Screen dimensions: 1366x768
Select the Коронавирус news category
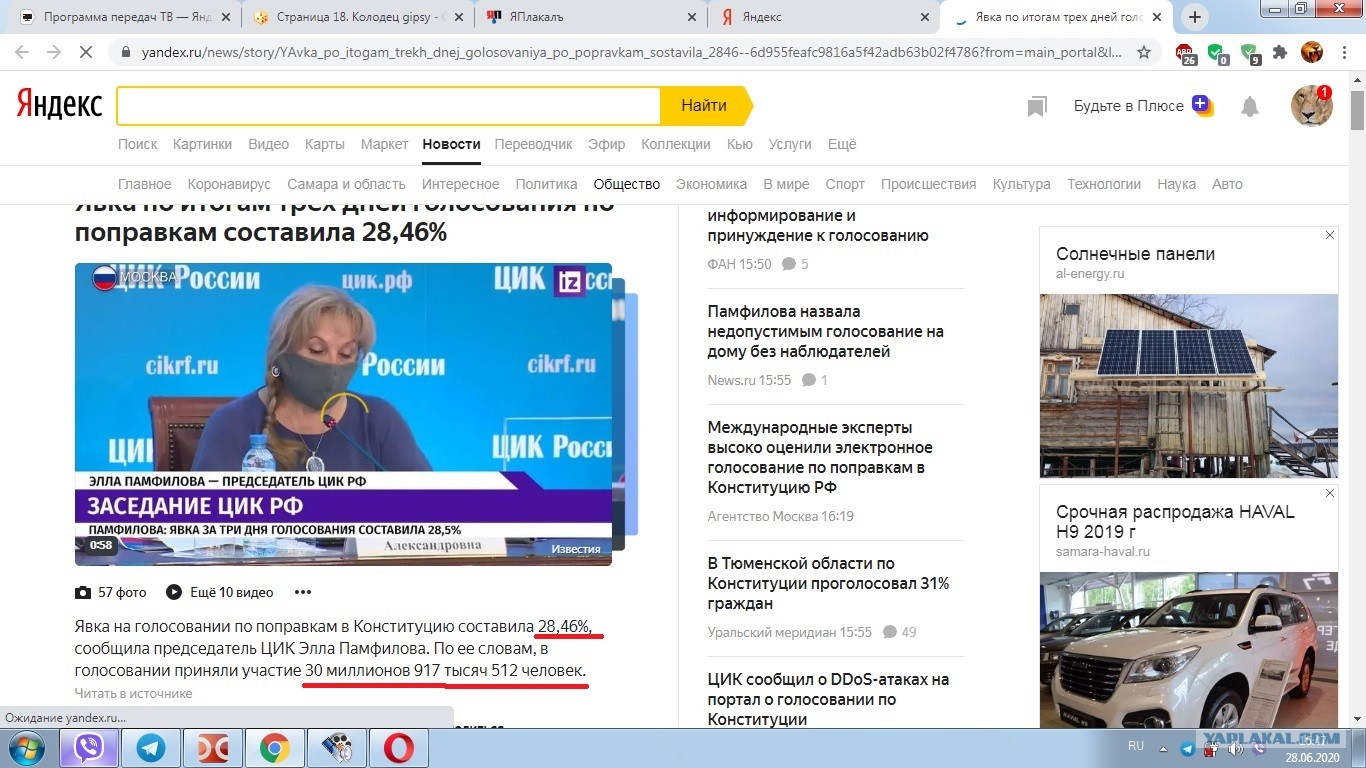(229, 184)
